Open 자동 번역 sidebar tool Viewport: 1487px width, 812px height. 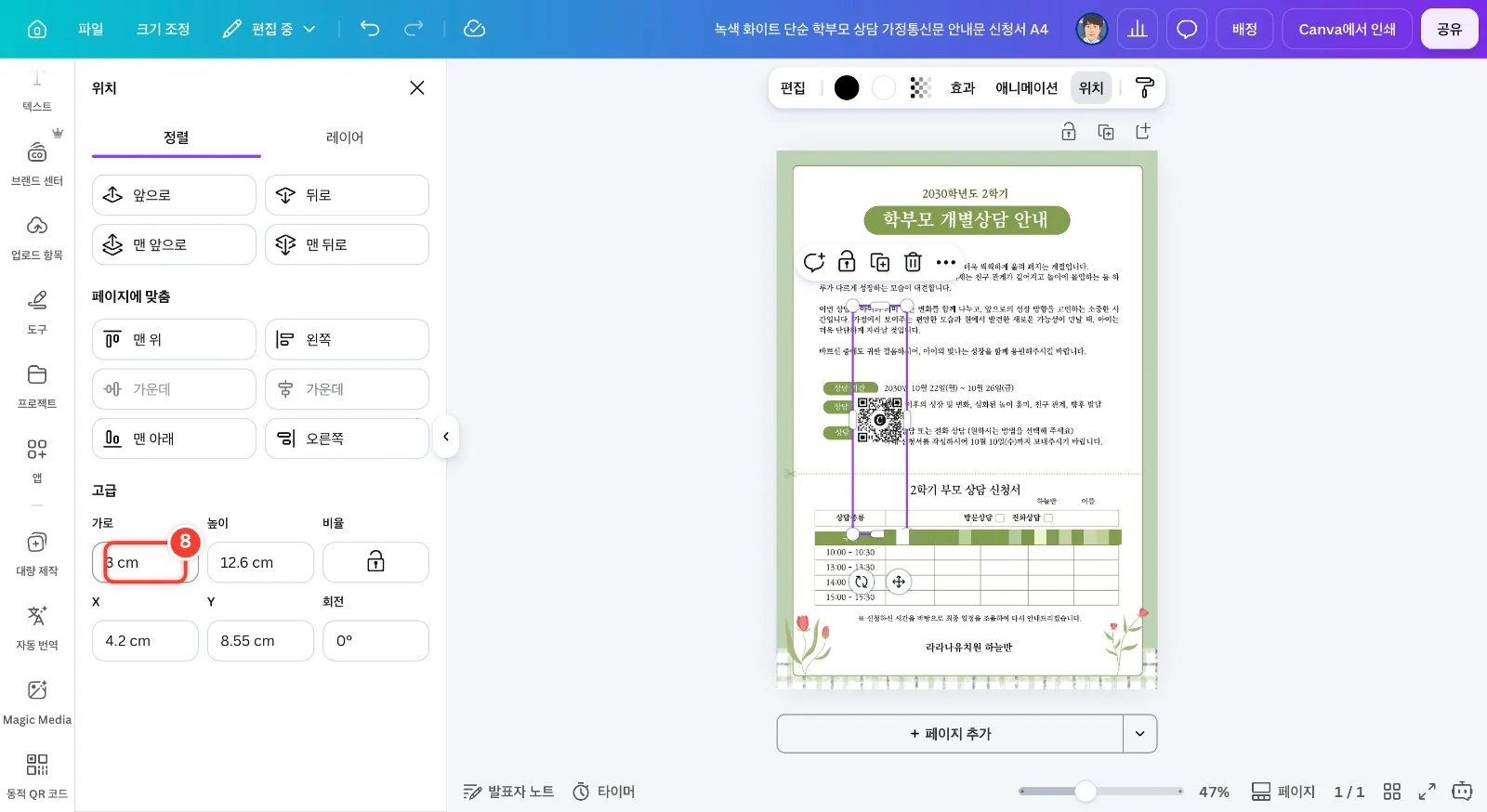tap(37, 627)
